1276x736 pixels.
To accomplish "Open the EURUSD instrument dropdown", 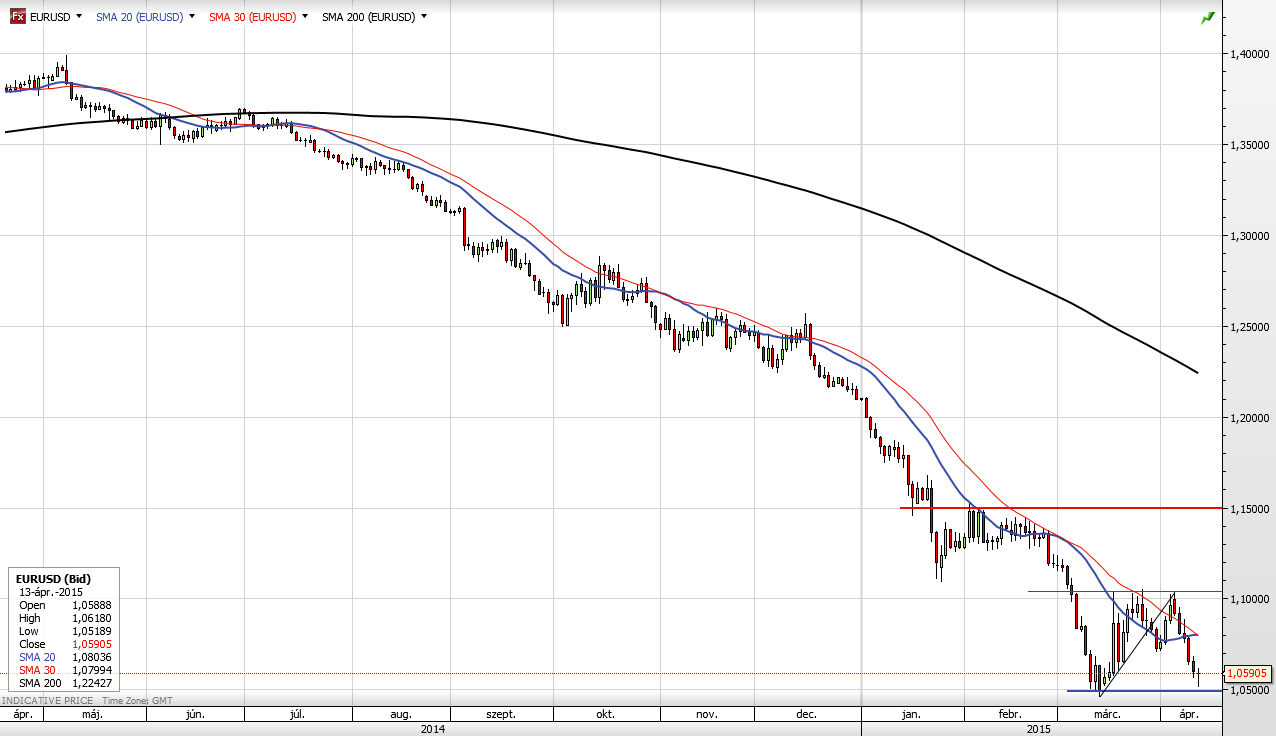I will point(79,17).
